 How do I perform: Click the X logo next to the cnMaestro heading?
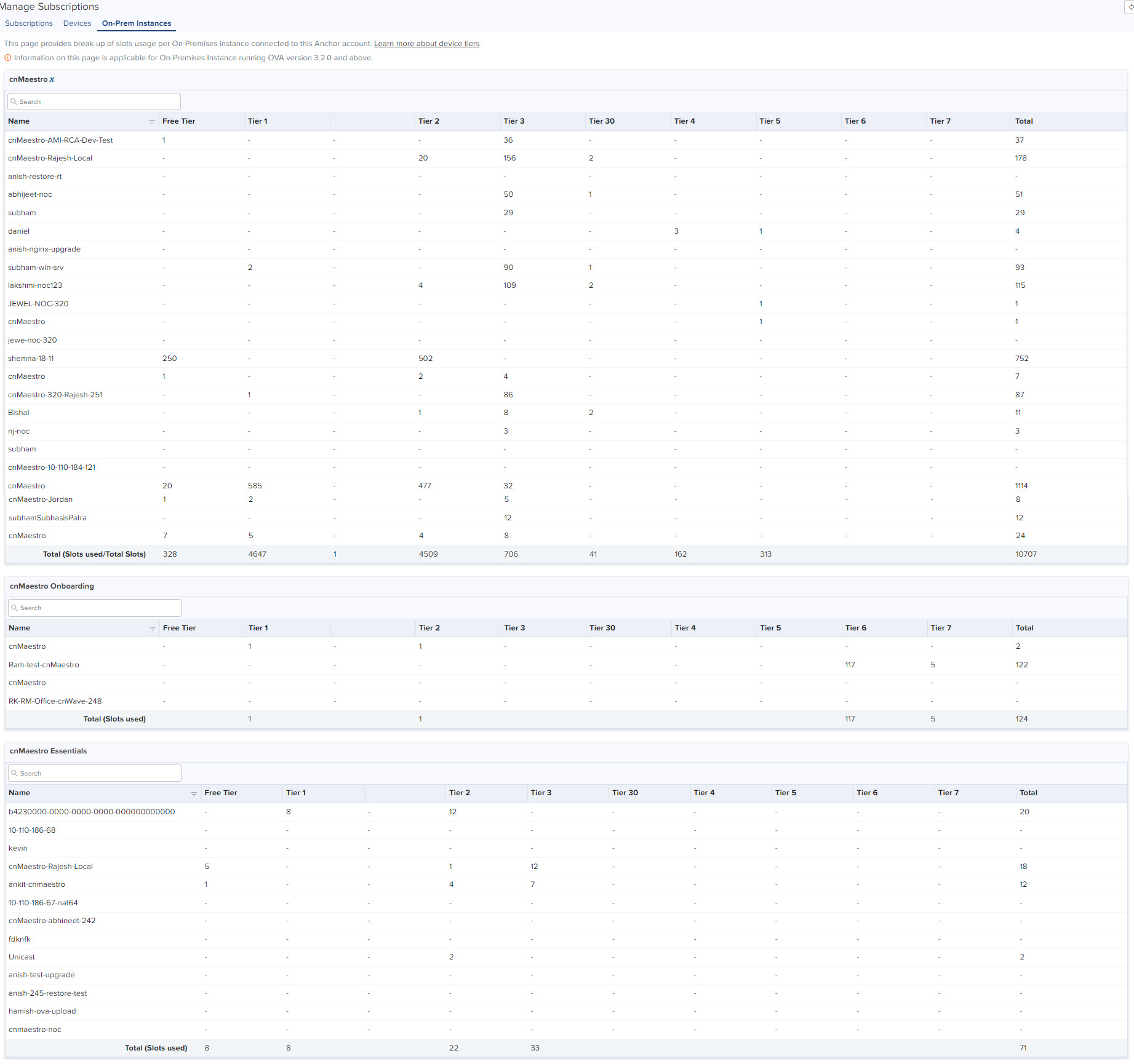(52, 80)
